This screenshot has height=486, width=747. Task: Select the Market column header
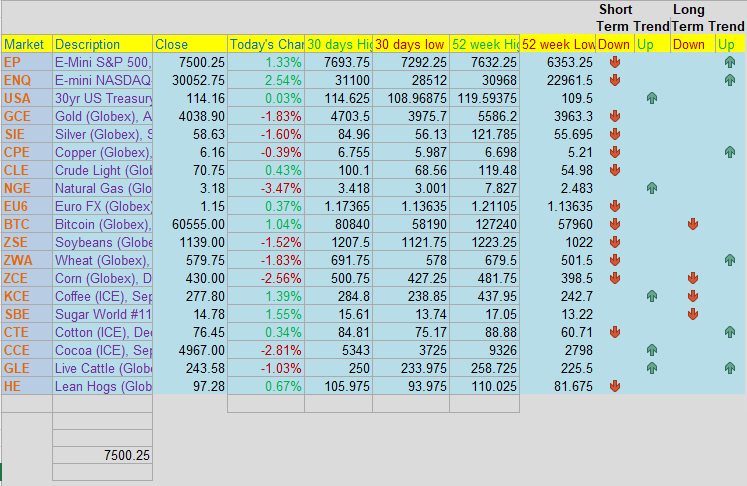(x=27, y=44)
